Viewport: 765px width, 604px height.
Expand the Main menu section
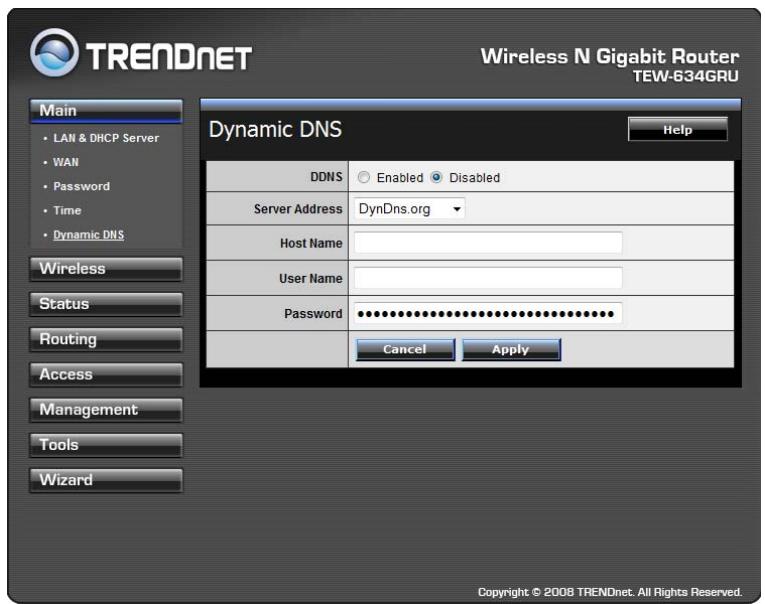coord(106,111)
